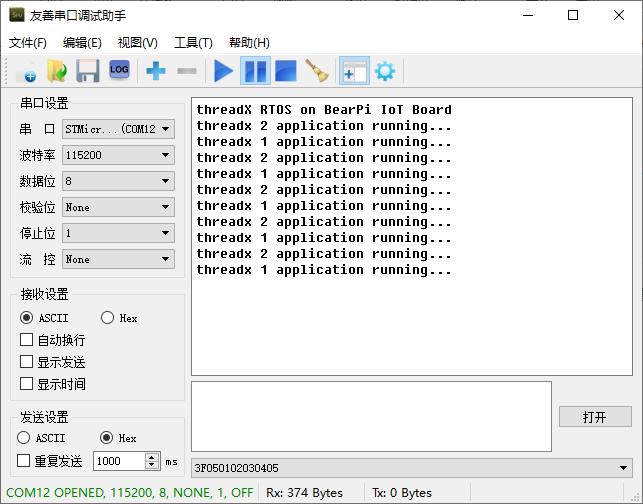The height and width of the screenshot is (504, 643).
Task: Click the 打开 button
Action: [595, 417]
